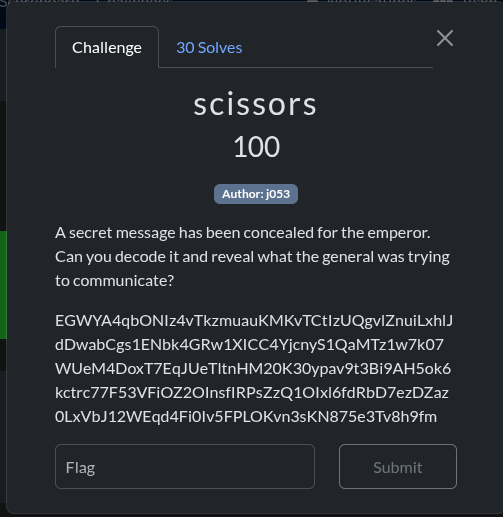Select the Challenge tab
The height and width of the screenshot is (517, 503).
(107, 47)
